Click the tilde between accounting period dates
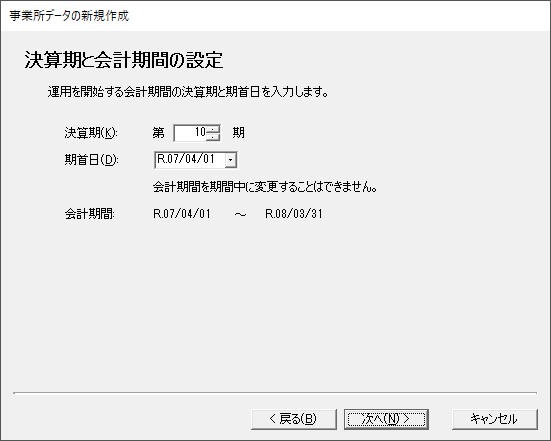 [x=240, y=214]
